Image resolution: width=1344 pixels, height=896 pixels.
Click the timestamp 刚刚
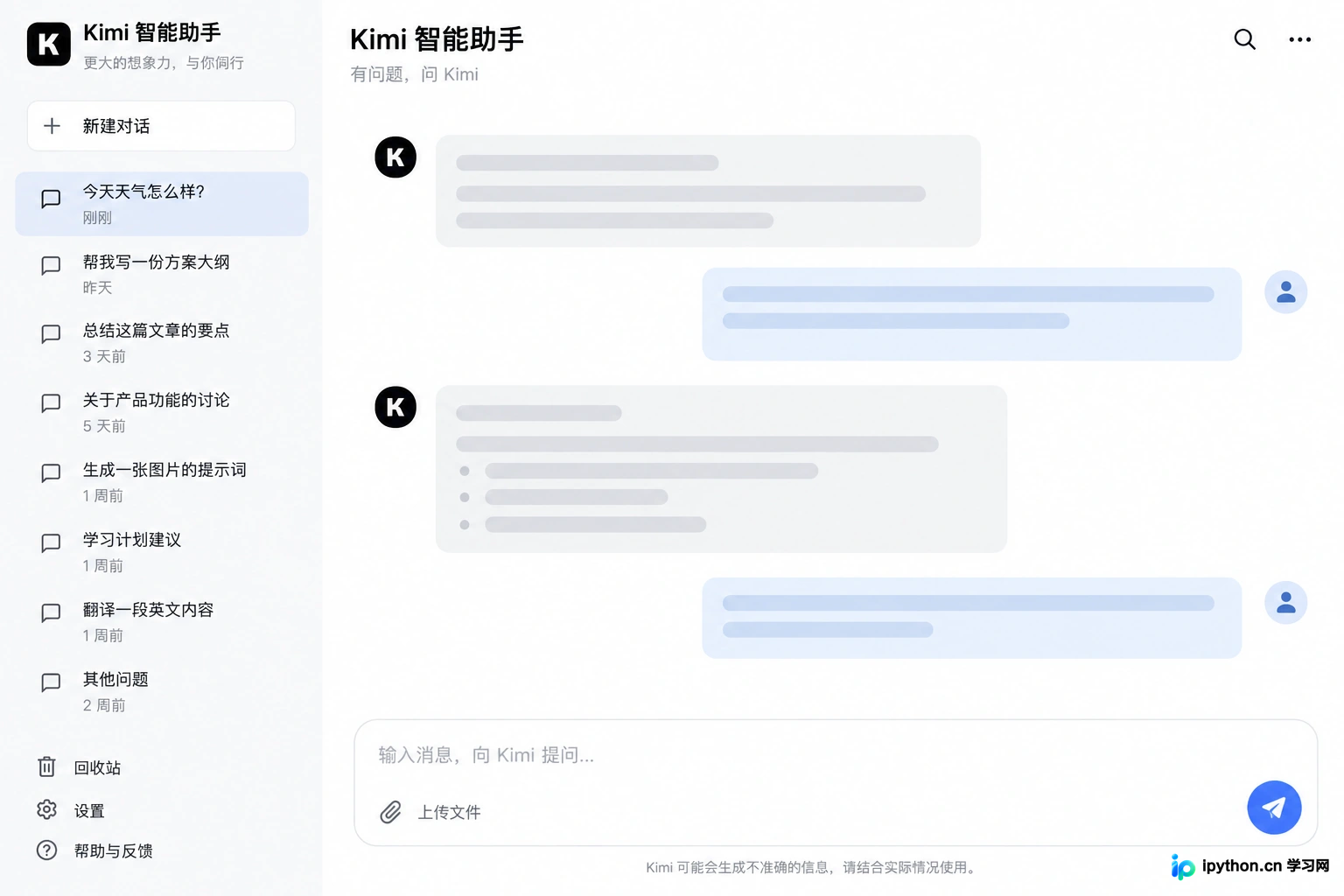pos(97,218)
